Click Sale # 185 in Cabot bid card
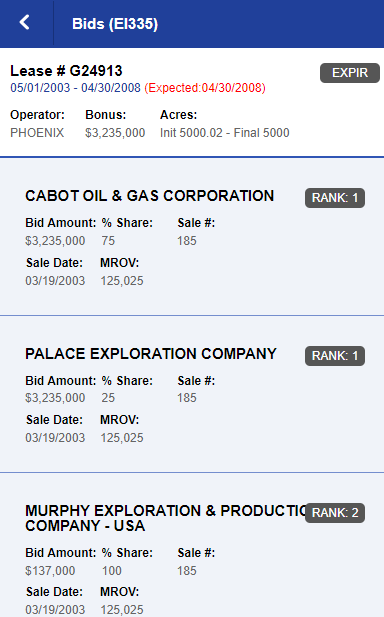 coord(186,240)
